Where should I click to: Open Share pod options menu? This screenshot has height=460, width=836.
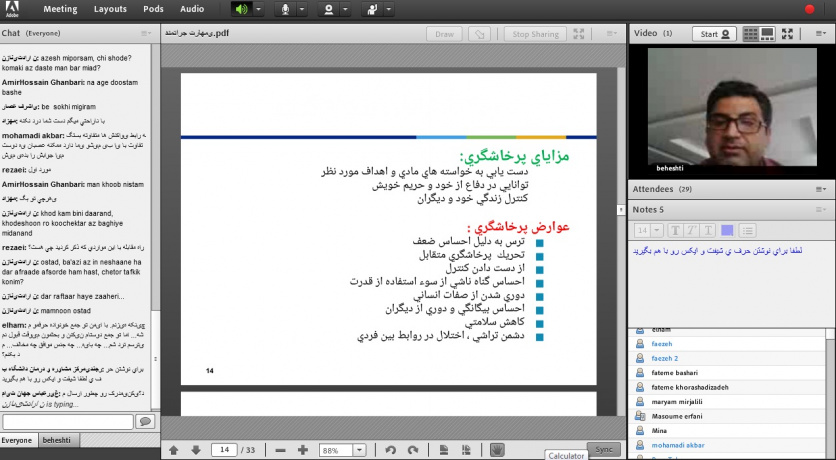click(612, 34)
